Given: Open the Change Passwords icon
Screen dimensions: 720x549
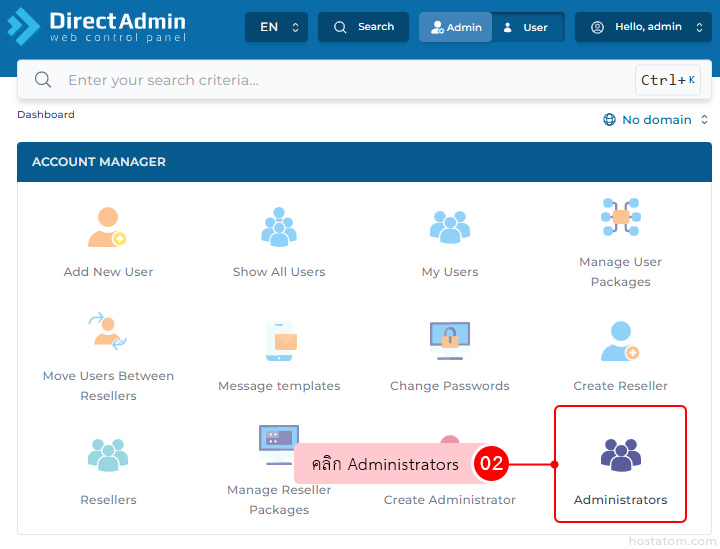Looking at the screenshot, I should [450, 341].
